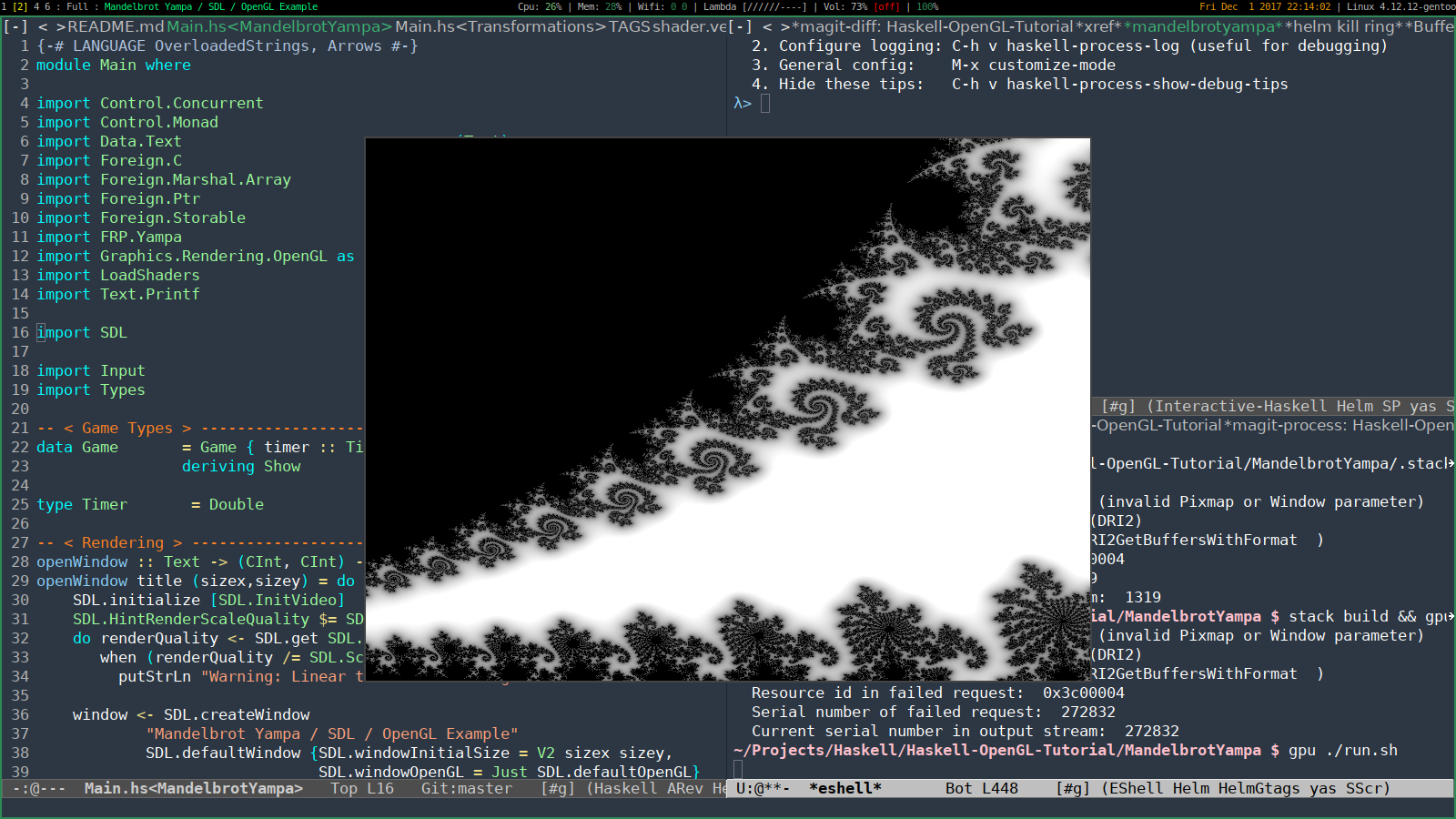Select the TAGS tab
1456x819 pixels.
pos(630,27)
